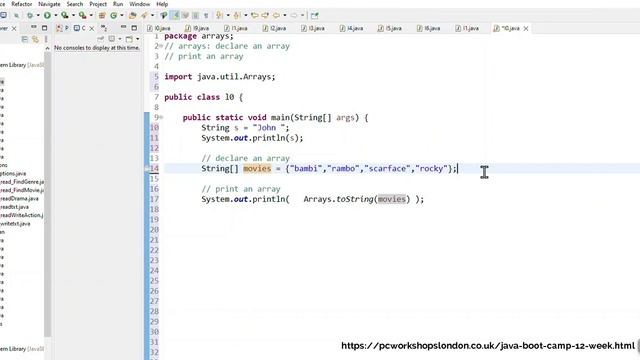Click the Next Annotation icon
Image resolution: width=640 pixels, height=360 pixels.
(219, 16)
